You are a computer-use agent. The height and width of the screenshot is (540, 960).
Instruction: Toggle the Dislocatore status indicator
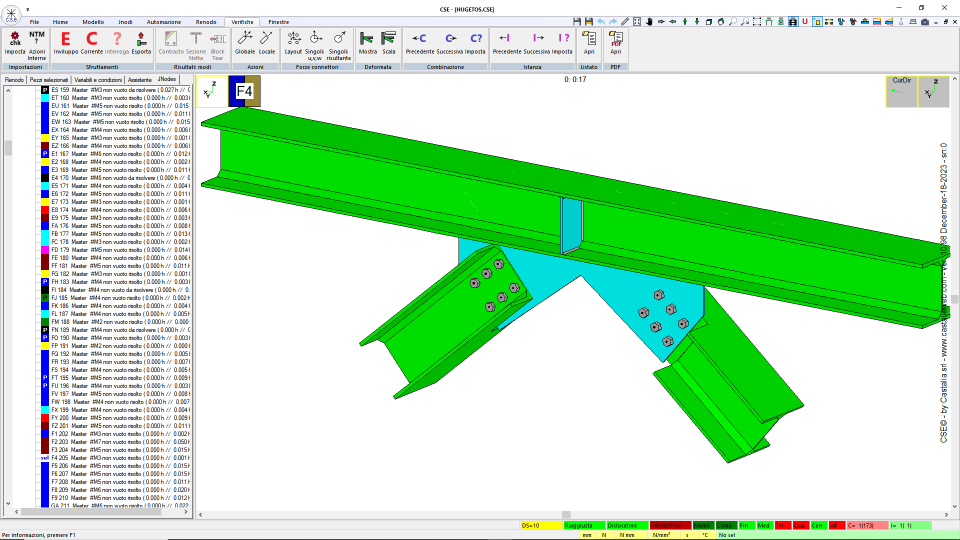pyautogui.click(x=627, y=525)
